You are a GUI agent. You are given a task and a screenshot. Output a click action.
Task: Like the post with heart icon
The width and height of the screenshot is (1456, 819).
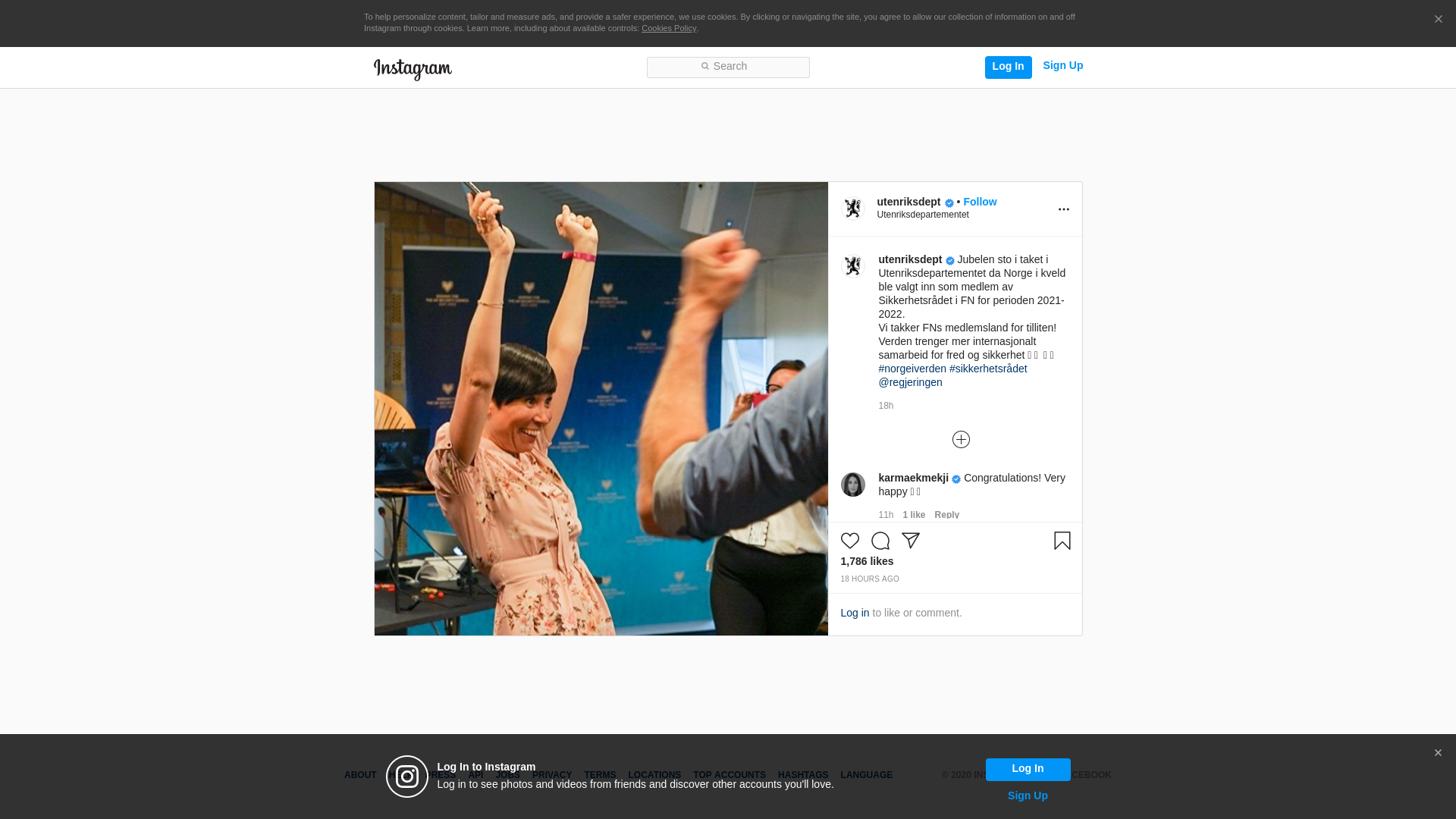(x=849, y=541)
